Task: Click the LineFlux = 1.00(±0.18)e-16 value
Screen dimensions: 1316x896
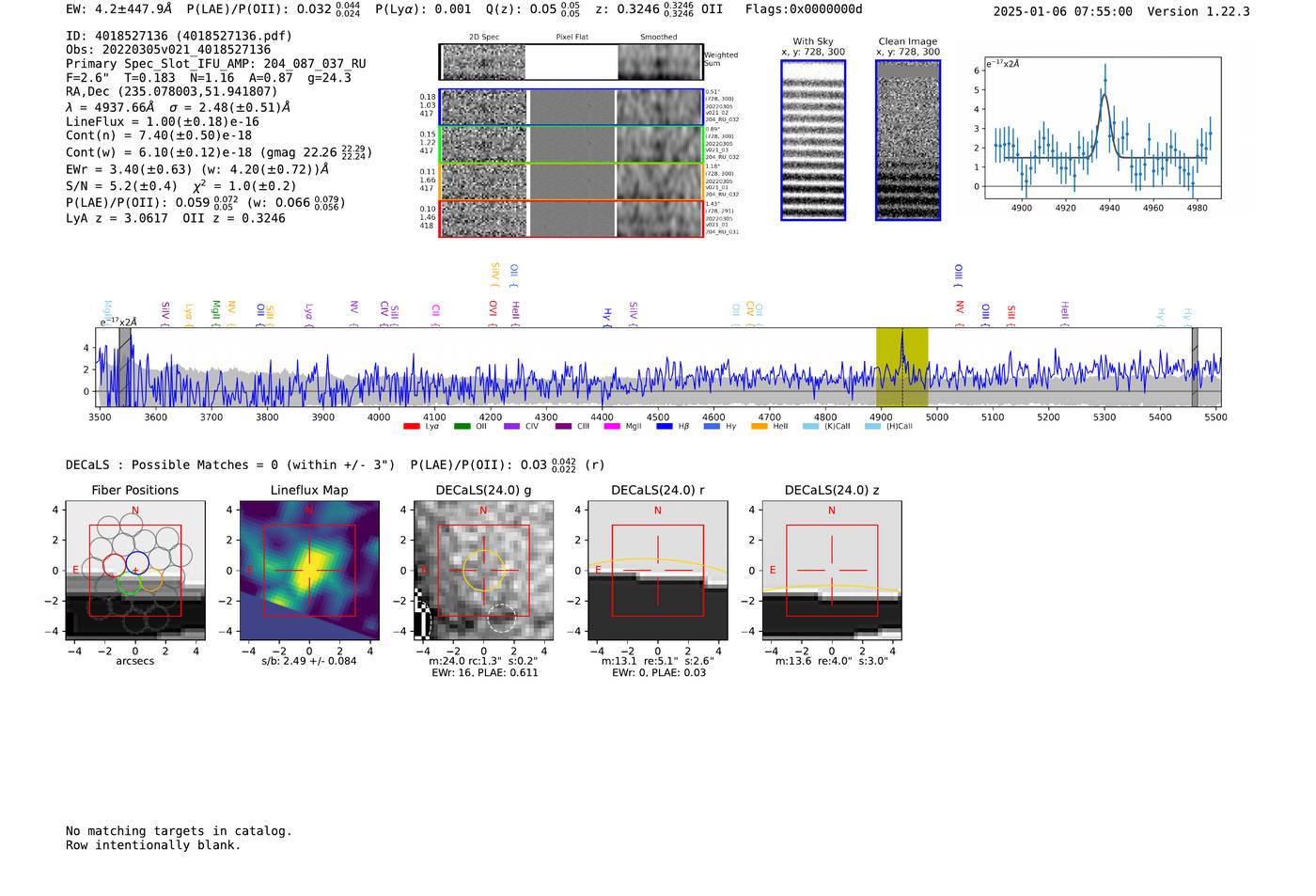Action: 163,122
